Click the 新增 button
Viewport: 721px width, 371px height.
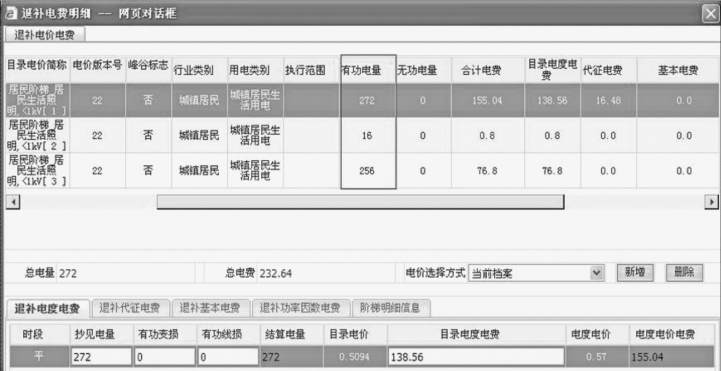pyautogui.click(x=635, y=273)
